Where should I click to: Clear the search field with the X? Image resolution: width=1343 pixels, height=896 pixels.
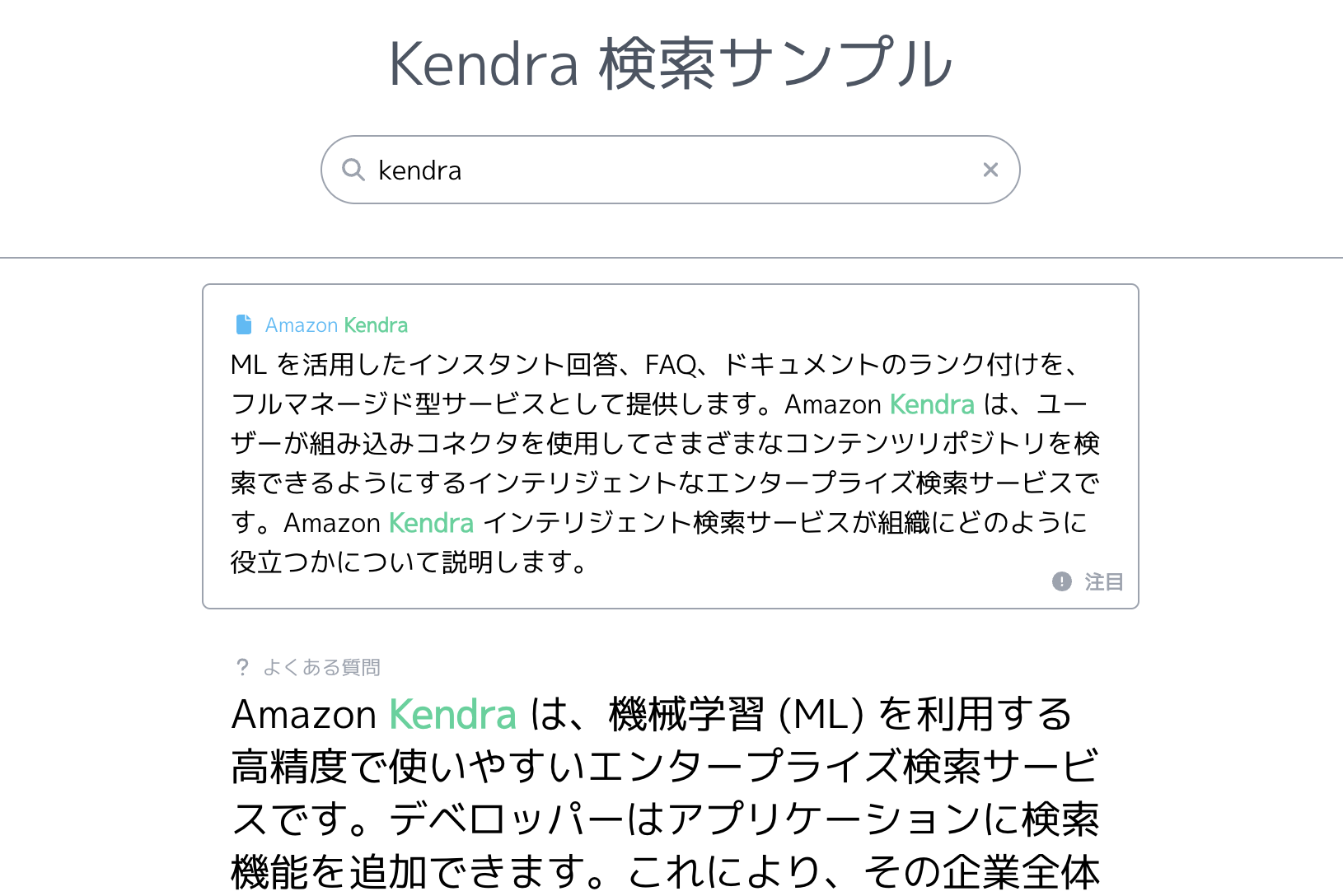pyautogui.click(x=990, y=170)
